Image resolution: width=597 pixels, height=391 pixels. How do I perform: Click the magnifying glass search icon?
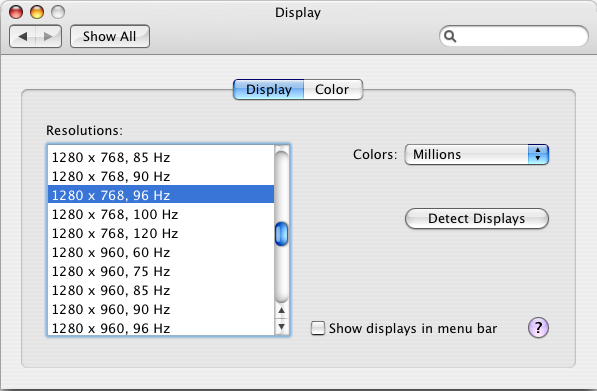point(450,36)
